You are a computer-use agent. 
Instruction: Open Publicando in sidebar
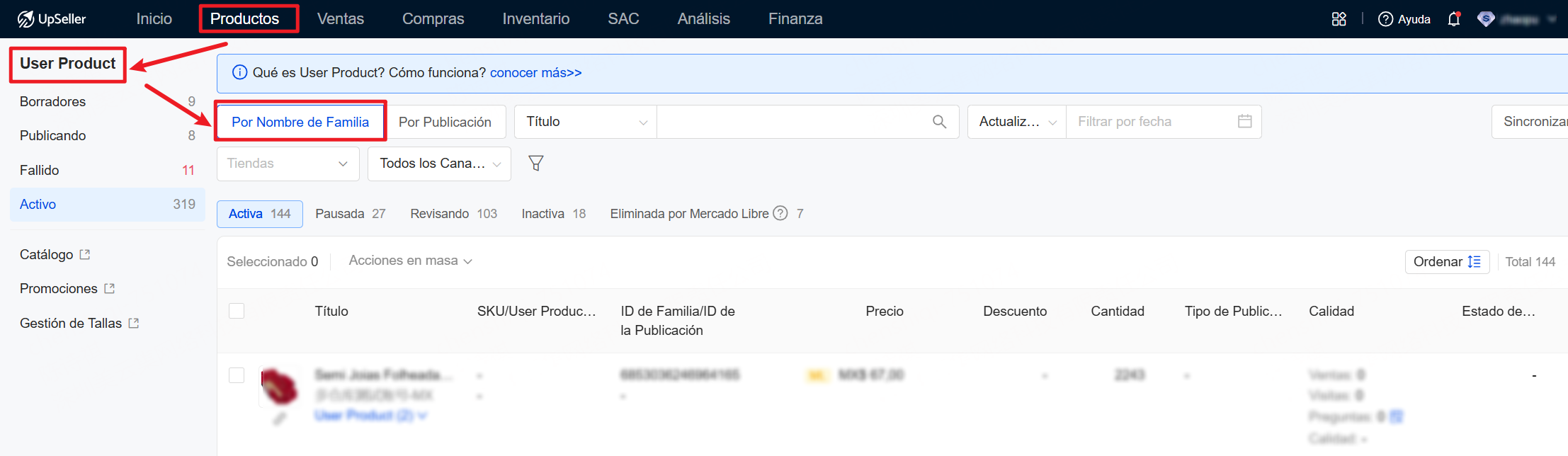click(x=108, y=135)
